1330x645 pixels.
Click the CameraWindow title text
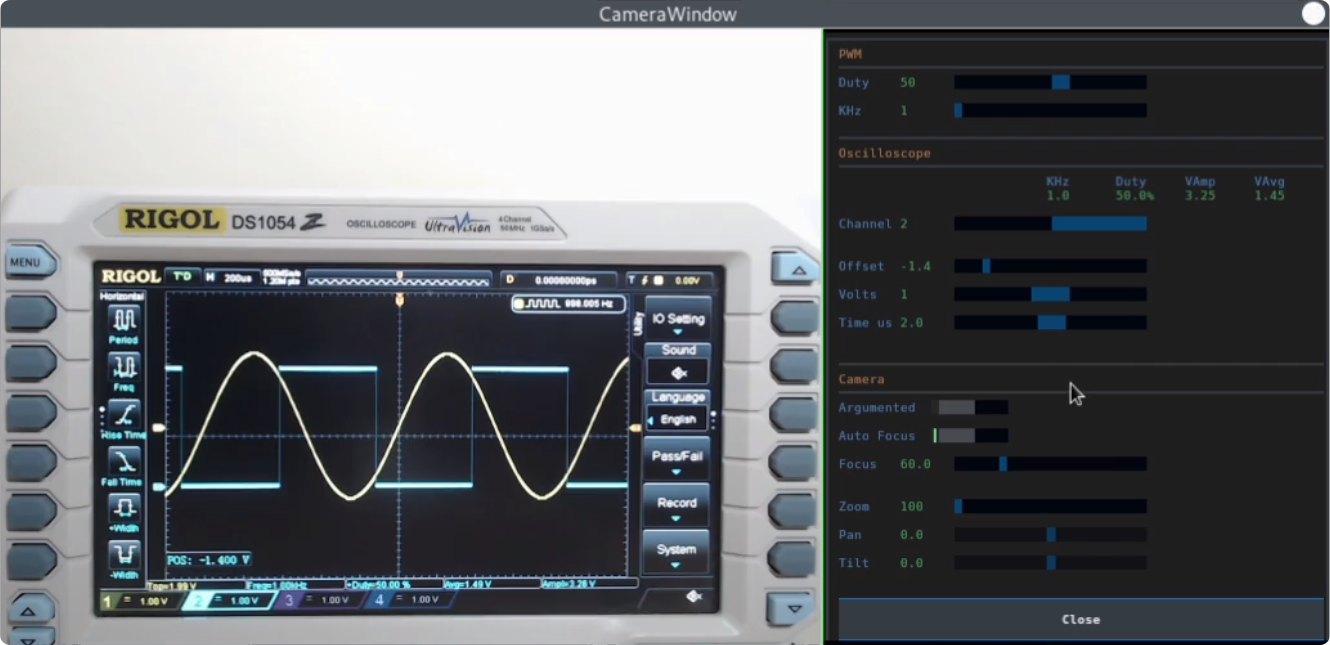pos(667,14)
